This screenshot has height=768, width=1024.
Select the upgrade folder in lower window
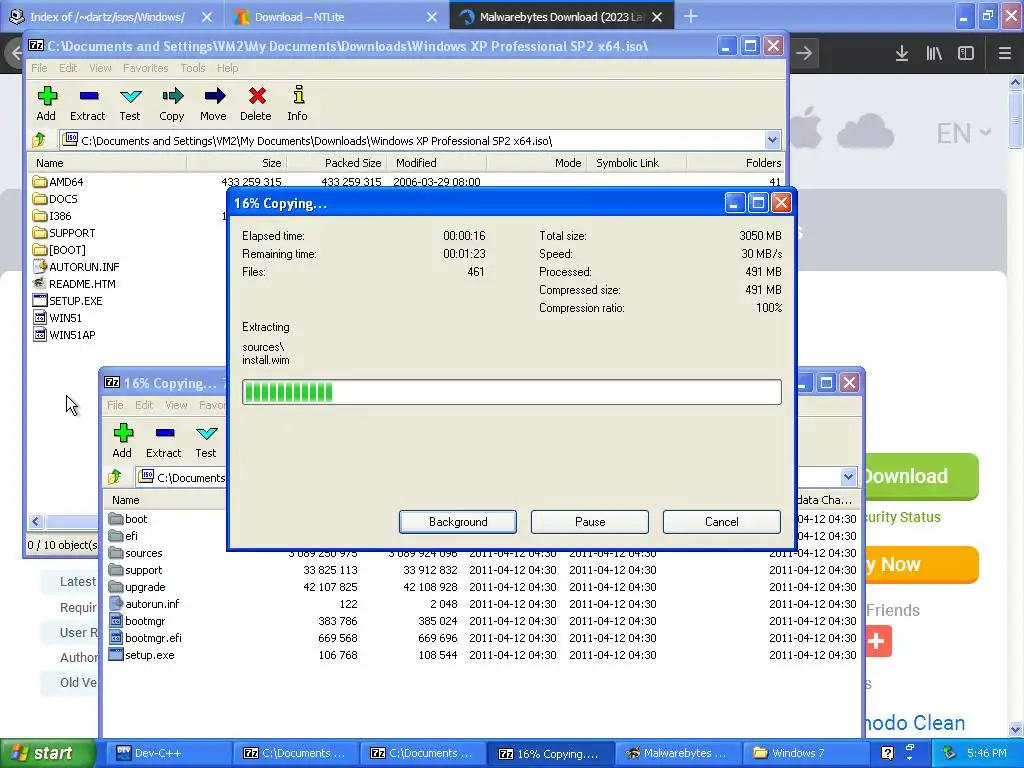(137, 586)
